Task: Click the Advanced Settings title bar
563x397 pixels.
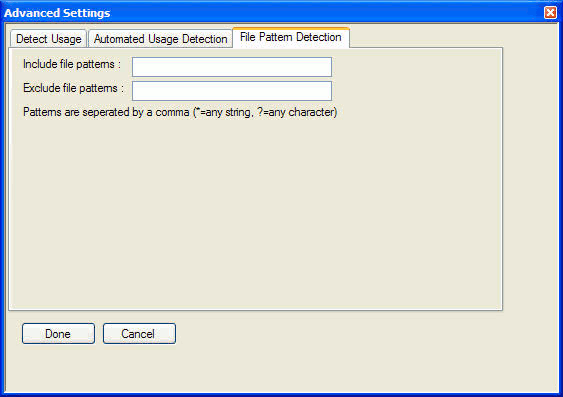Action: tap(273, 13)
